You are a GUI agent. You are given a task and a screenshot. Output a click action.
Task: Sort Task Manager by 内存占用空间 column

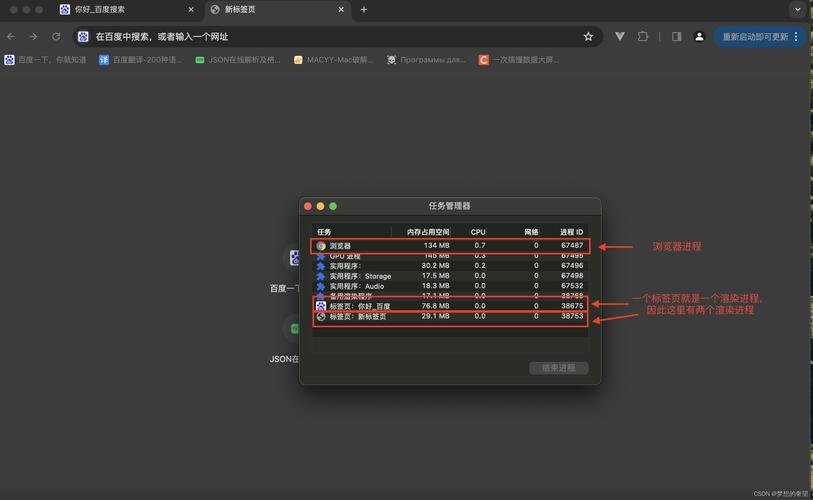click(428, 232)
